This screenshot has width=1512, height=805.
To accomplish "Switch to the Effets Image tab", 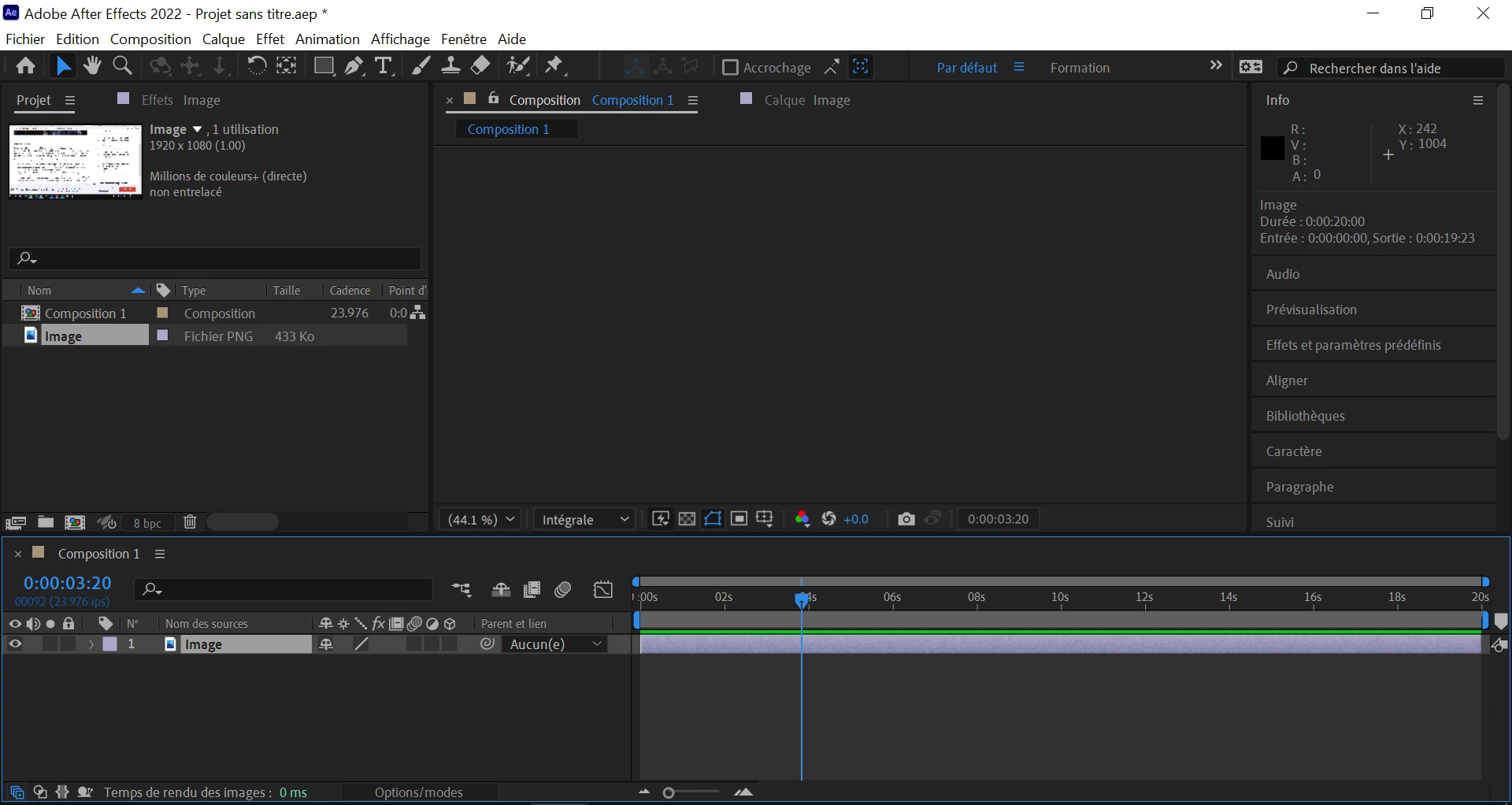I will pos(180,100).
